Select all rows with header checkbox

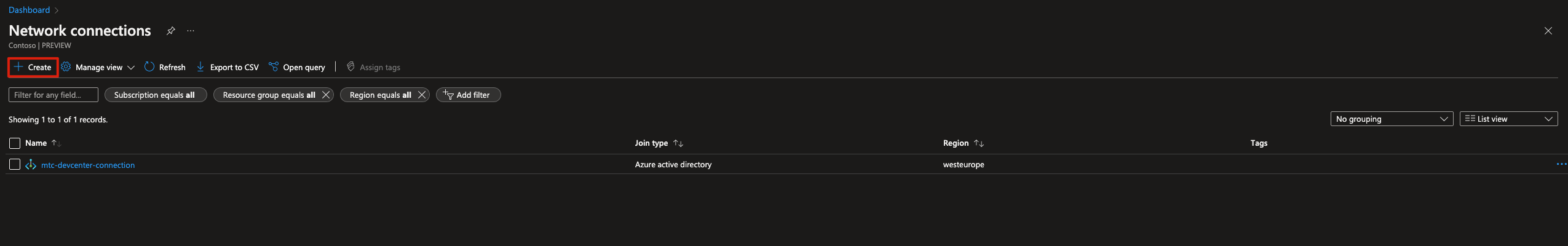point(15,143)
